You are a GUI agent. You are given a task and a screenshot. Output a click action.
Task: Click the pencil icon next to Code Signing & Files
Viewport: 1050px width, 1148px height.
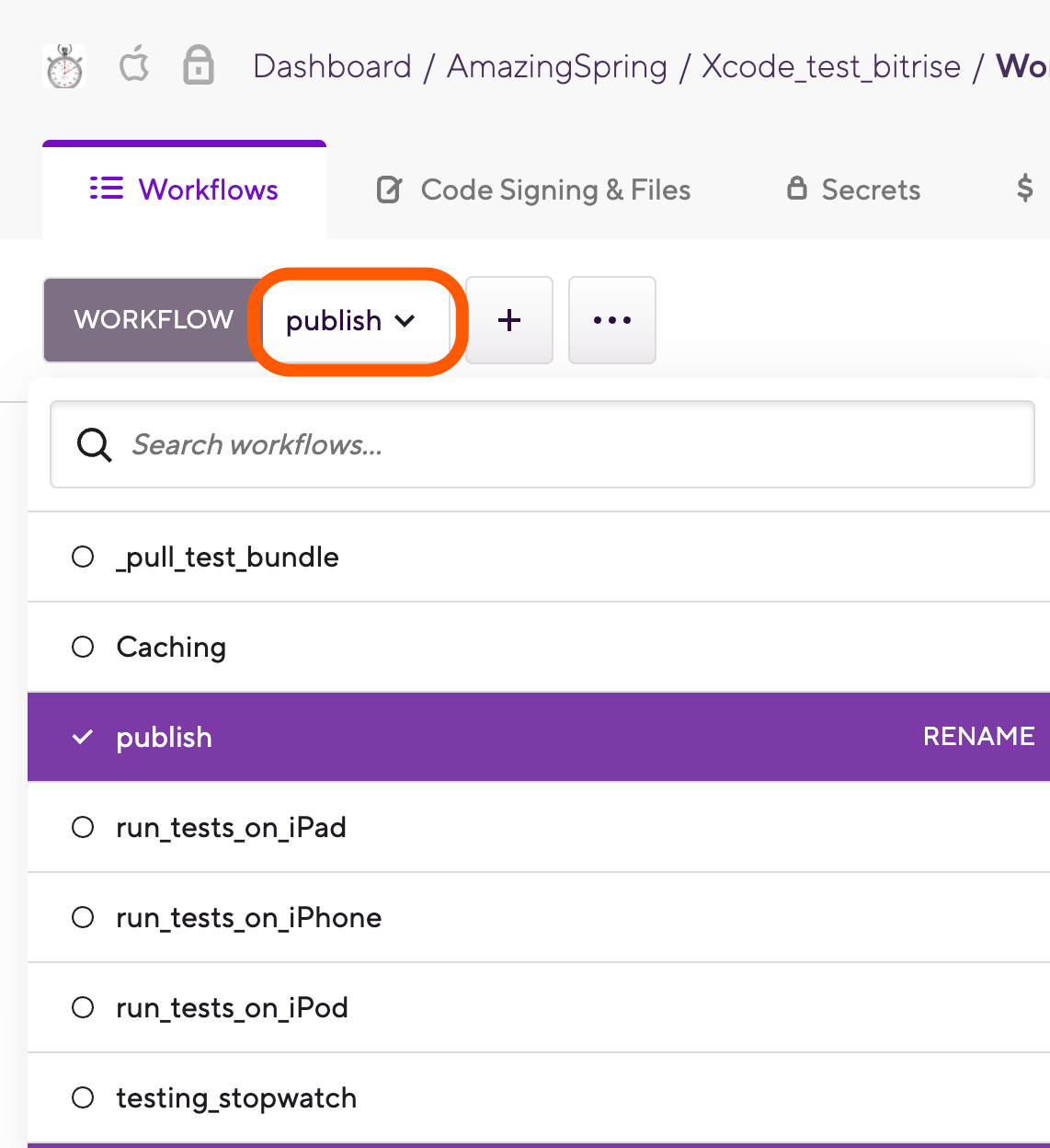point(389,189)
